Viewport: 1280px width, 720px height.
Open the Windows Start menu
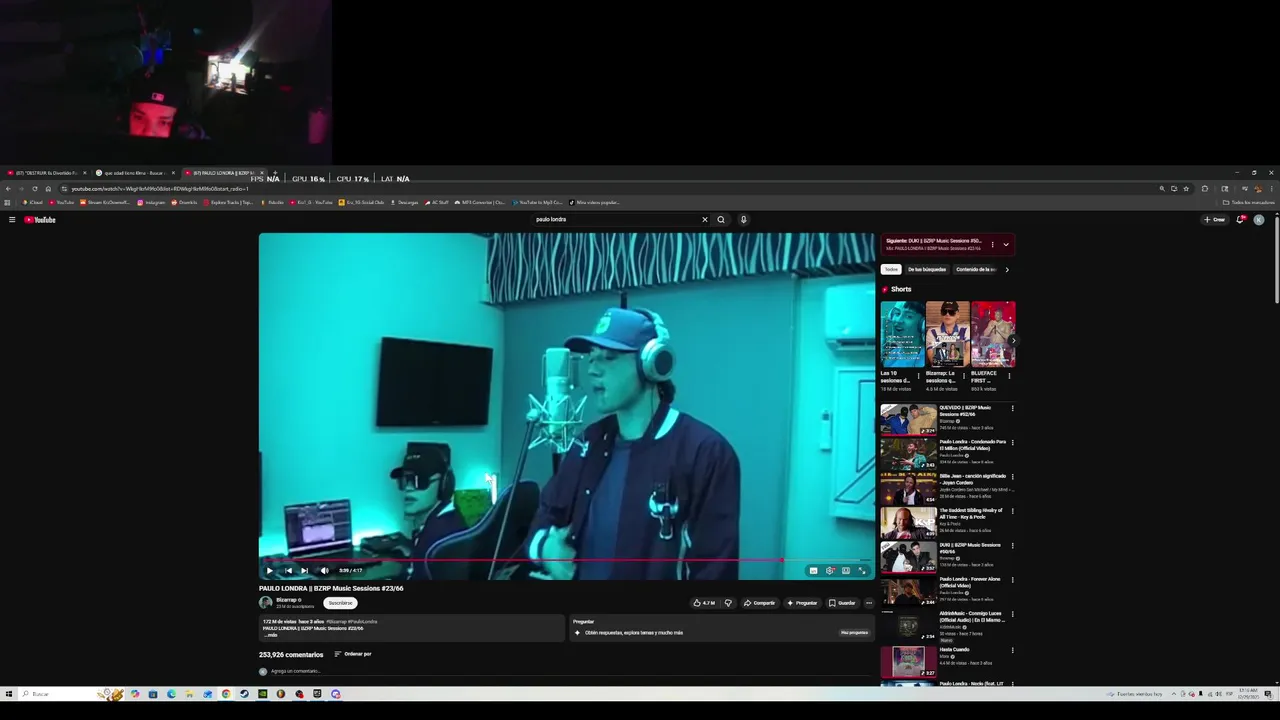coord(9,694)
